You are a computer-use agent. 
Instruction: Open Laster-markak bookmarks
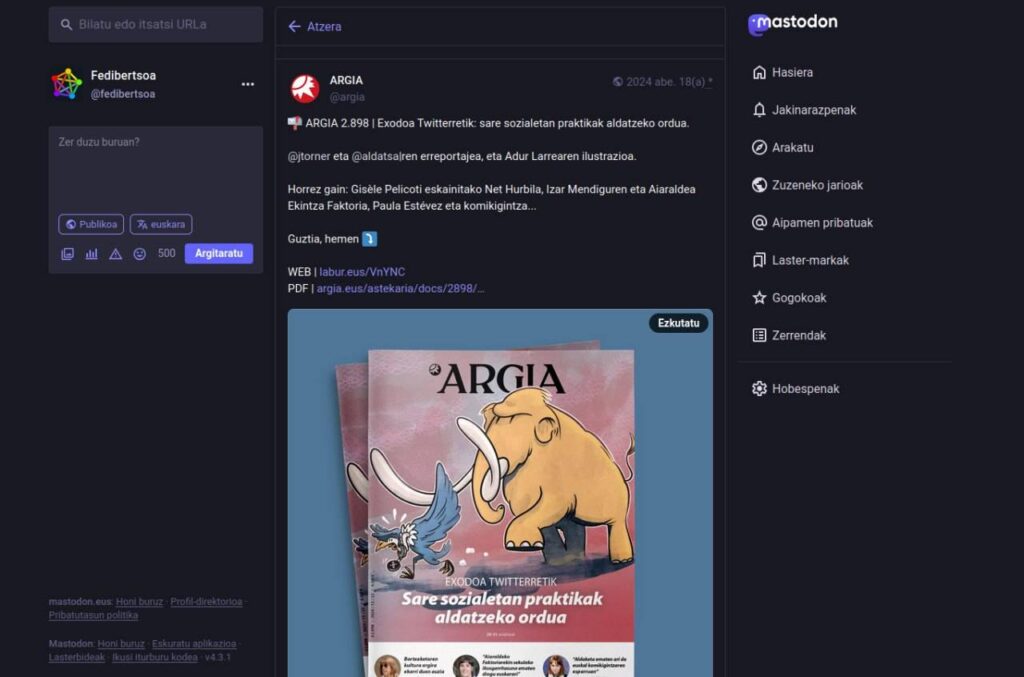tap(809, 260)
